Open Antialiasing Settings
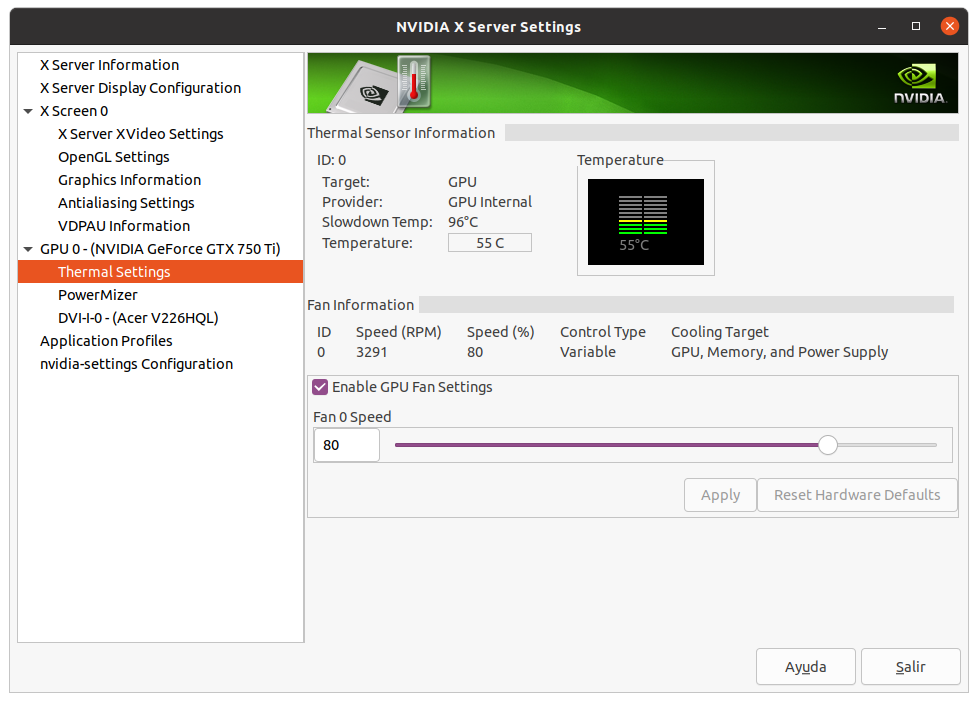 [x=126, y=203]
